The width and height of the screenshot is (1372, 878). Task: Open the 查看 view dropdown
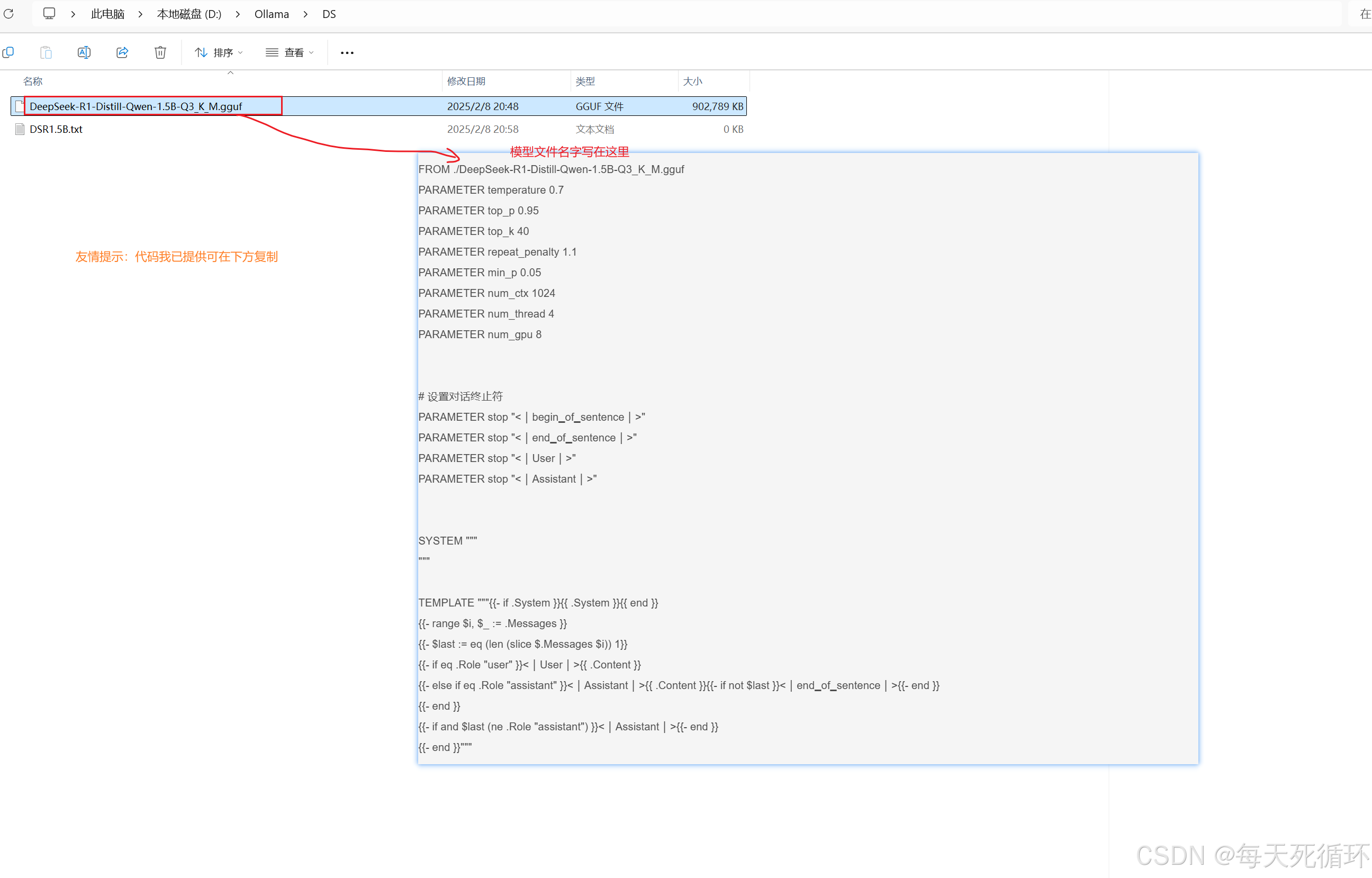(x=290, y=52)
